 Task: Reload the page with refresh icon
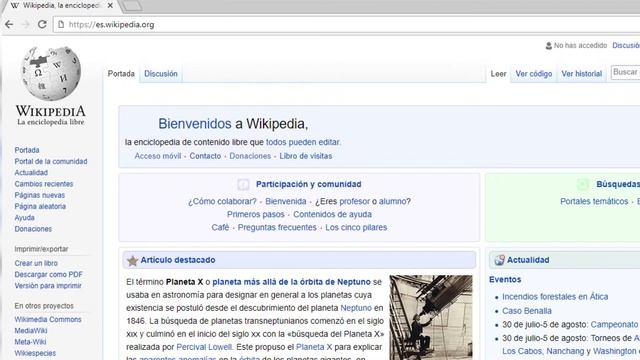tap(42, 24)
